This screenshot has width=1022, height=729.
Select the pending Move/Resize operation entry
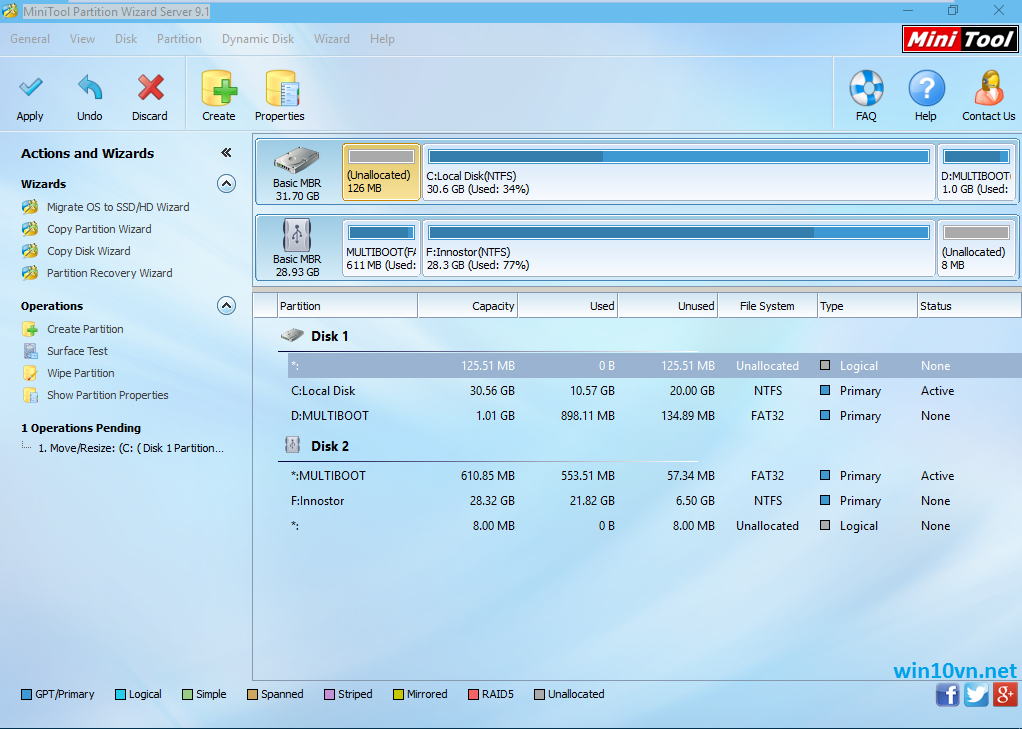[x=131, y=448]
